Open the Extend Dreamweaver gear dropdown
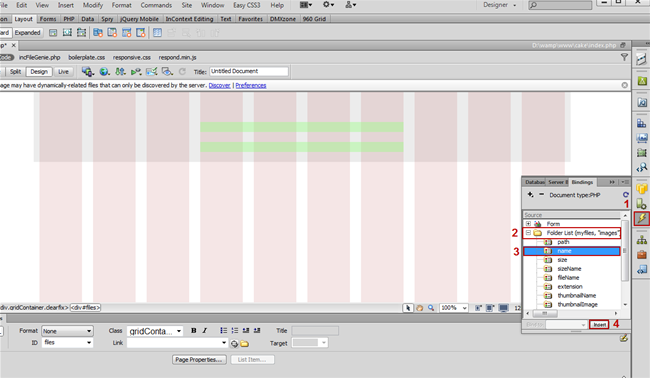Viewport: 650px width, 378px height. coord(328,5)
